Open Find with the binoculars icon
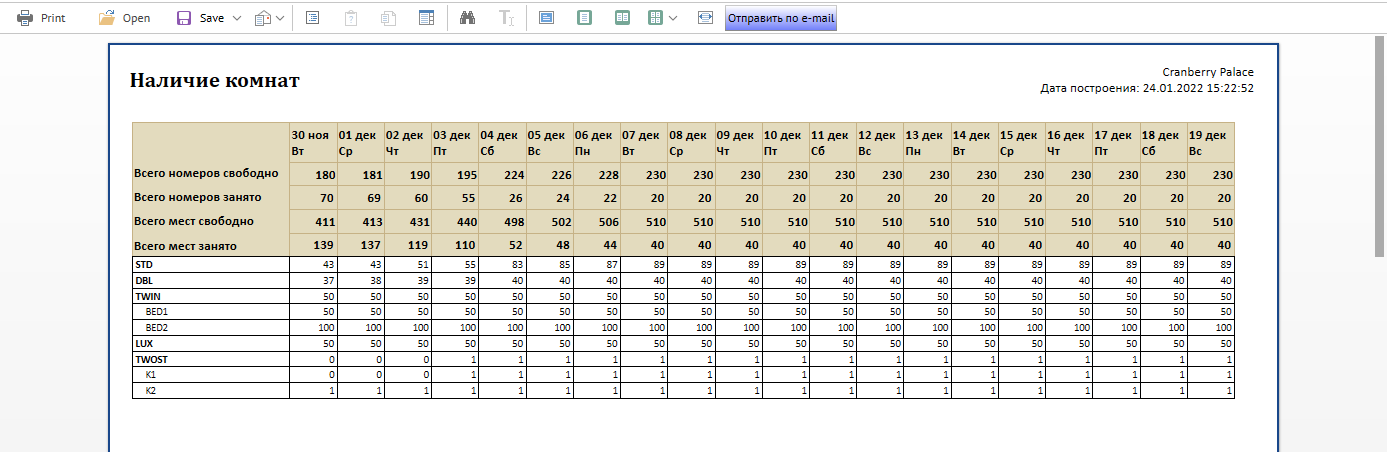The height and width of the screenshot is (452, 1387). tap(467, 18)
